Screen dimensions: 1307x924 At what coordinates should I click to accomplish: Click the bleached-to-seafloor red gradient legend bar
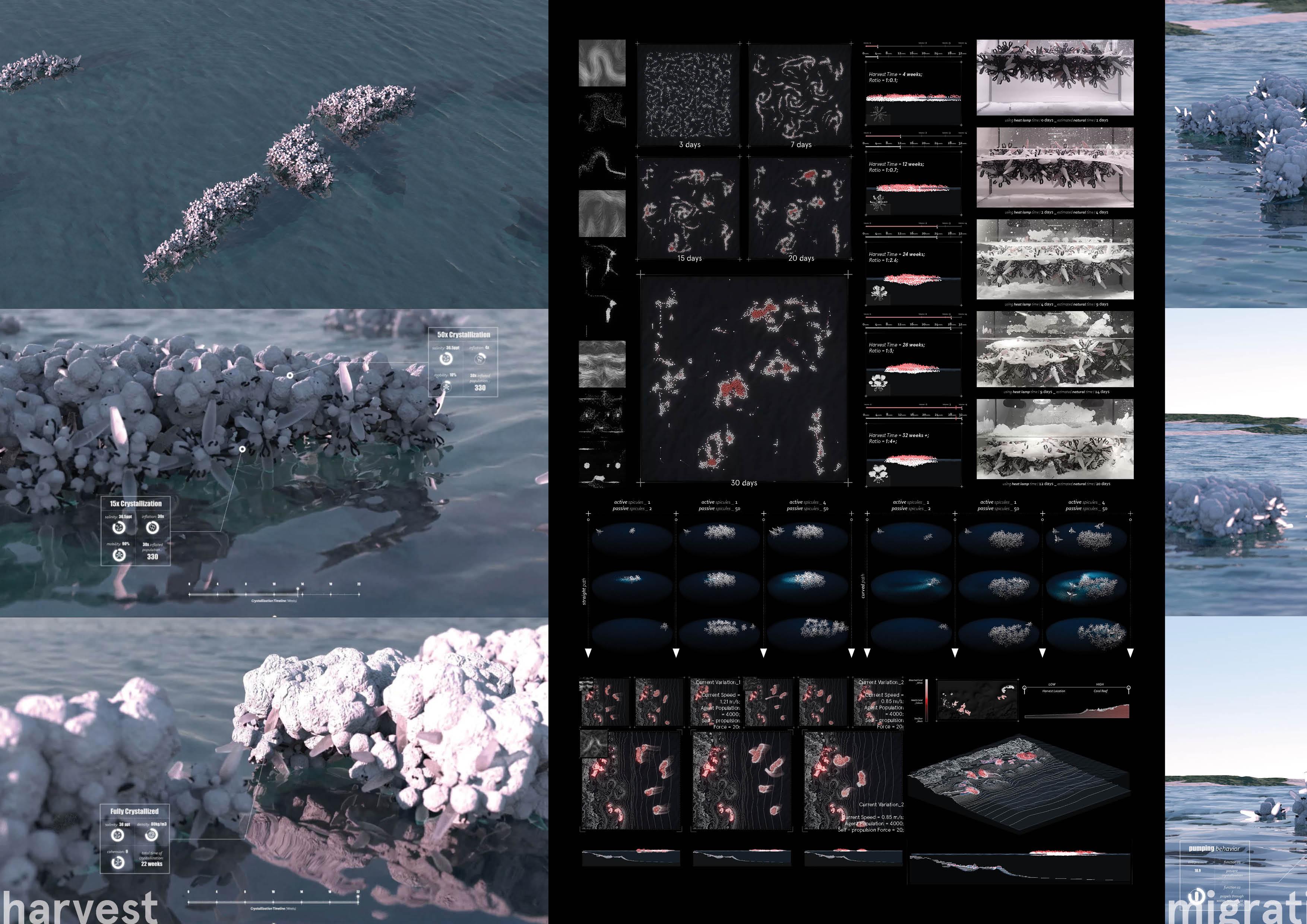(x=926, y=700)
